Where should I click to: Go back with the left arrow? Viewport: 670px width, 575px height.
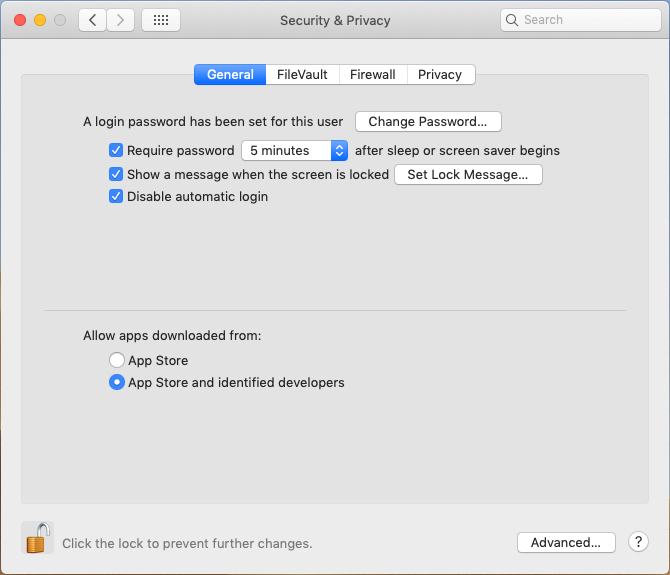tap(92, 20)
